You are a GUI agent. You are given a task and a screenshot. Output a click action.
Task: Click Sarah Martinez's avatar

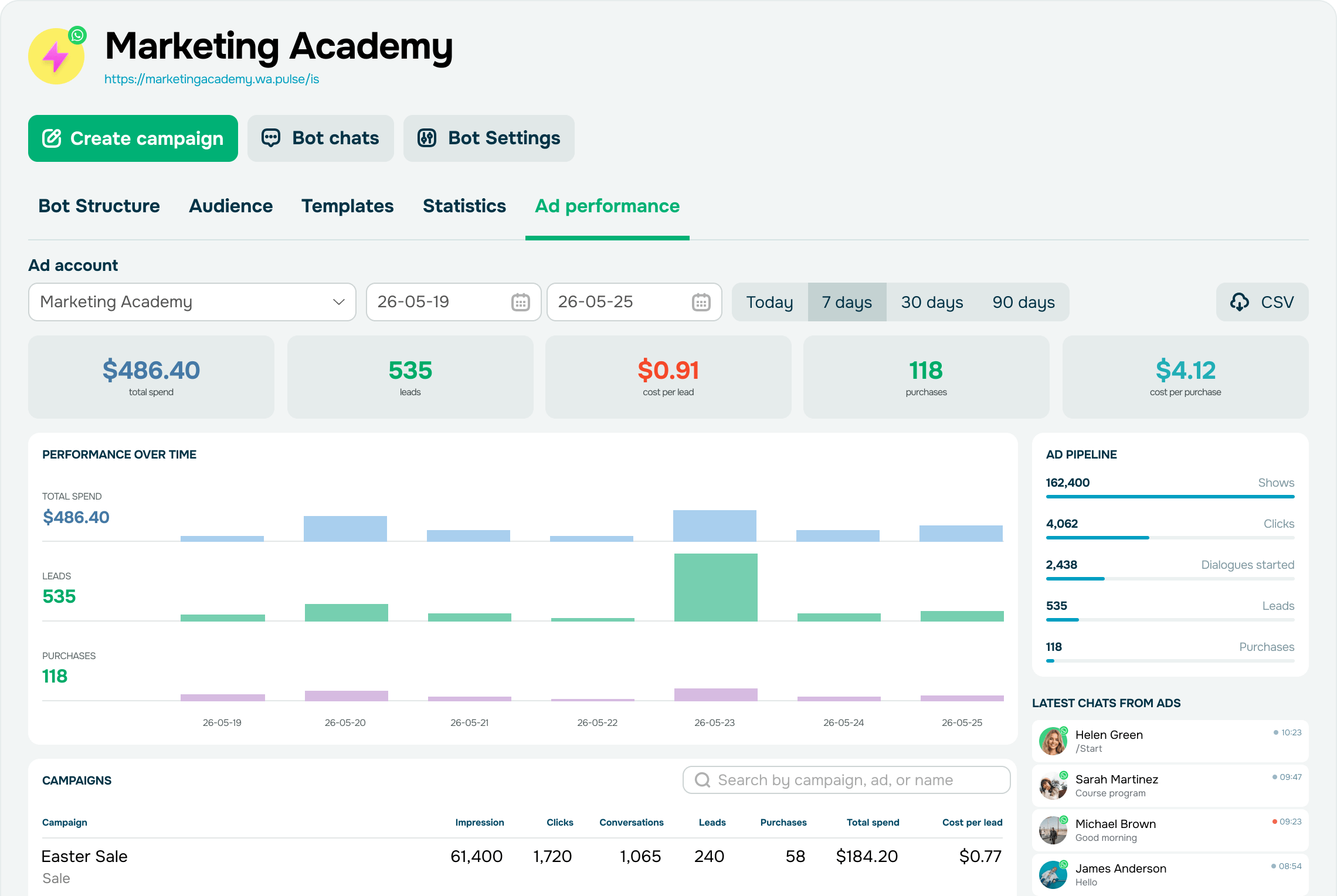pyautogui.click(x=1053, y=786)
